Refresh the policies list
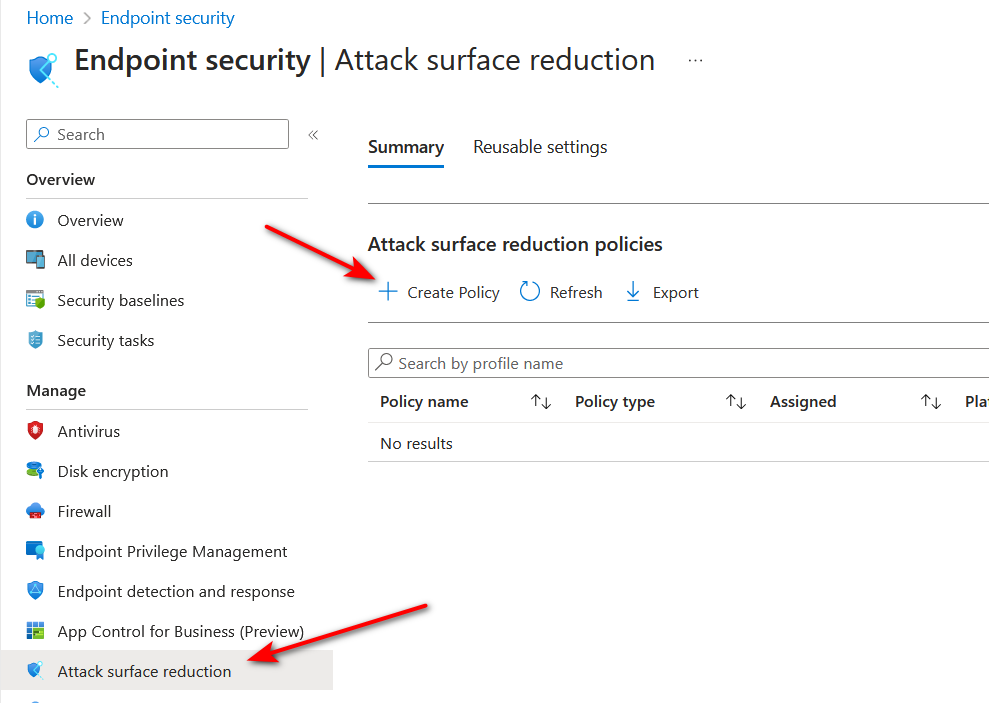Screen dimensions: 989x703 click(561, 293)
